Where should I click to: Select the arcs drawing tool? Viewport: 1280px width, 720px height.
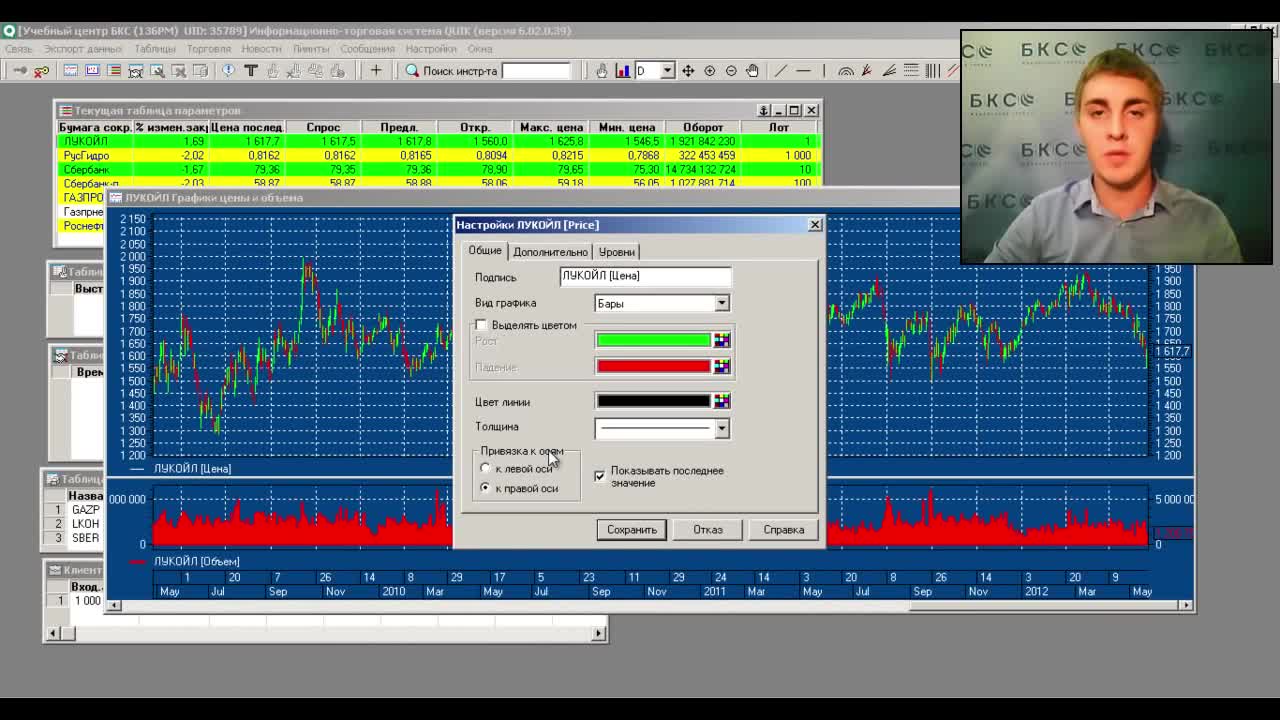pos(846,72)
